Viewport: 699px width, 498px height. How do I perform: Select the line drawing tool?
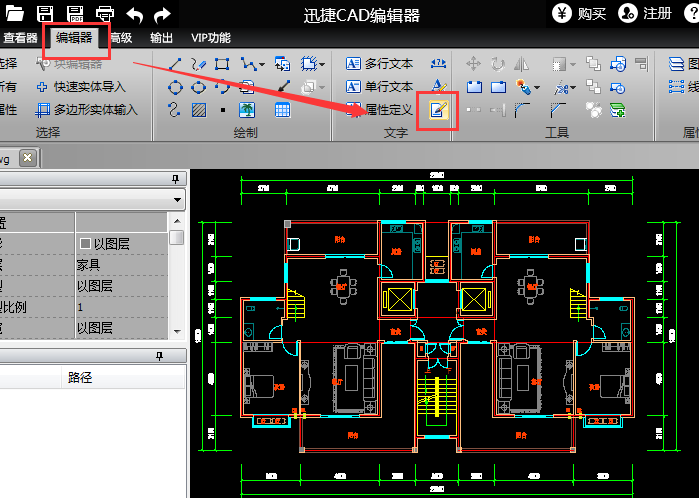click(x=176, y=64)
